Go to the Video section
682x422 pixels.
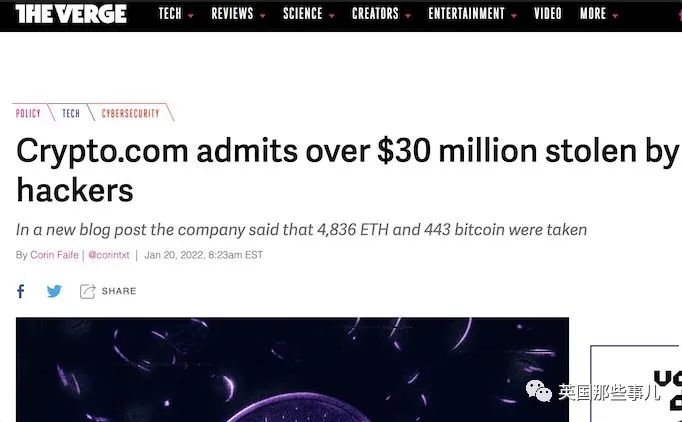[547, 14]
